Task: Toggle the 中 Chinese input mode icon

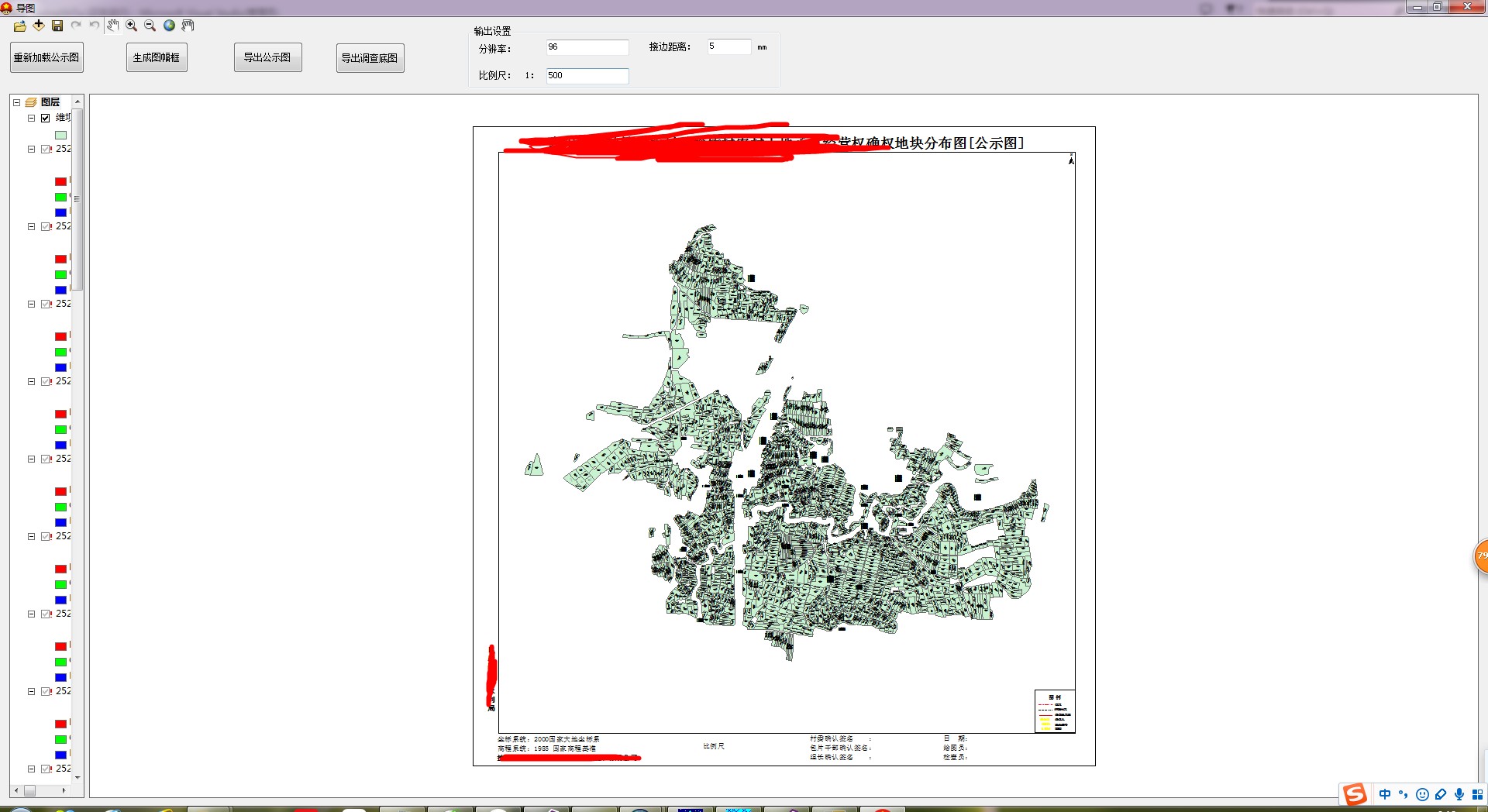Action: 1385,794
